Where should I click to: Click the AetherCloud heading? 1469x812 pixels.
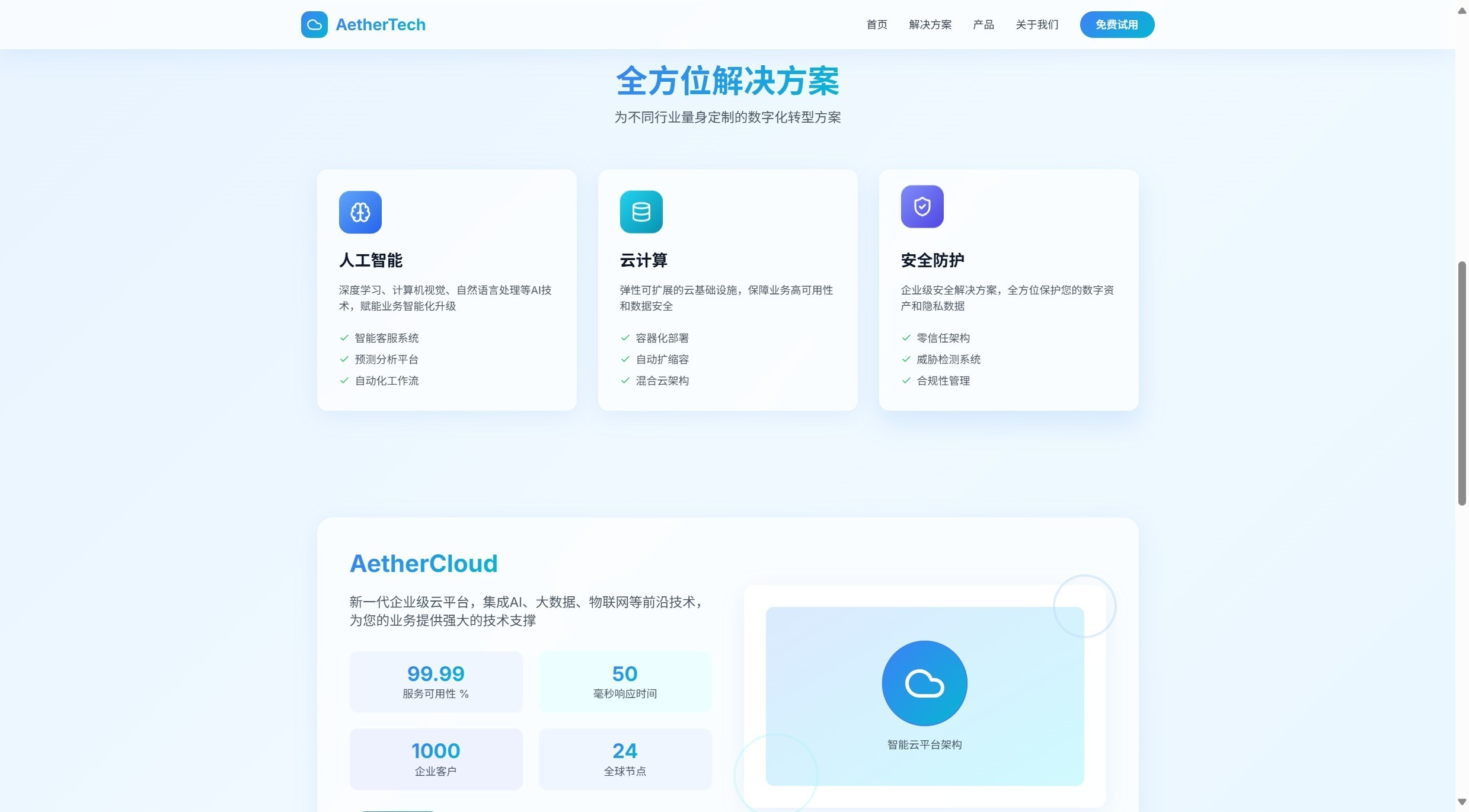pyautogui.click(x=424, y=564)
